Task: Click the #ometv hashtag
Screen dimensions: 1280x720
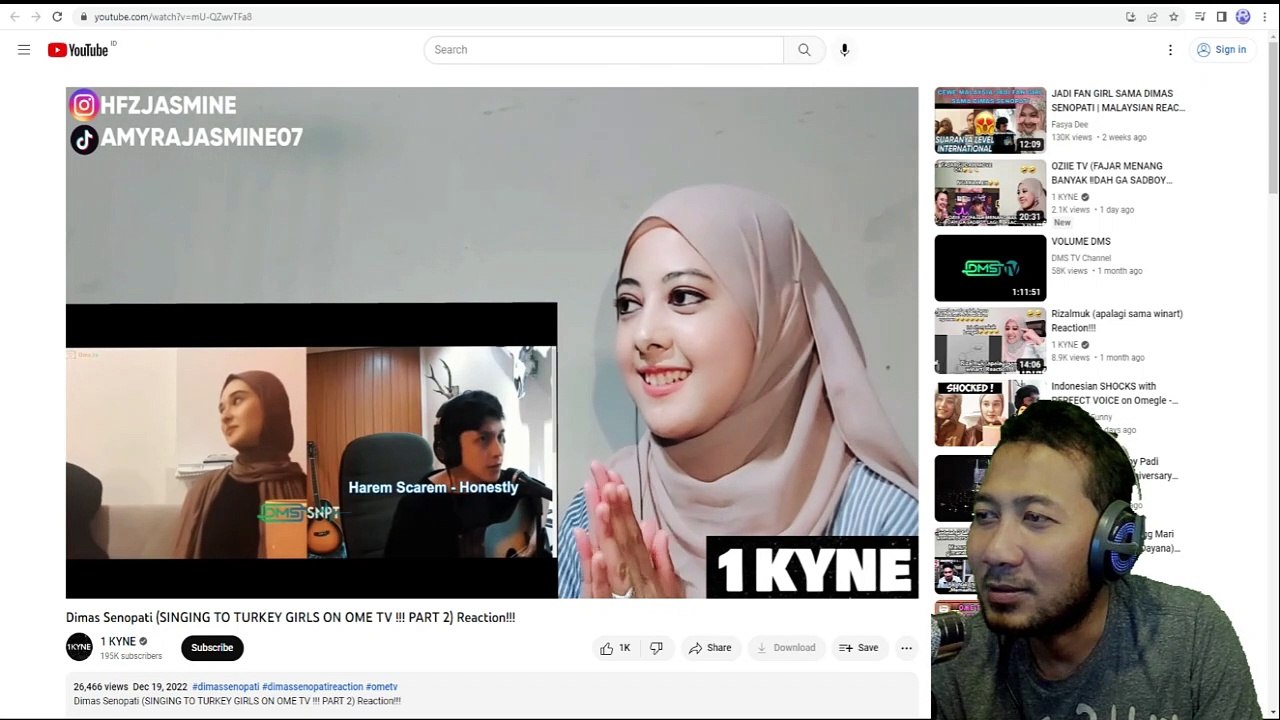Action: pos(382,687)
